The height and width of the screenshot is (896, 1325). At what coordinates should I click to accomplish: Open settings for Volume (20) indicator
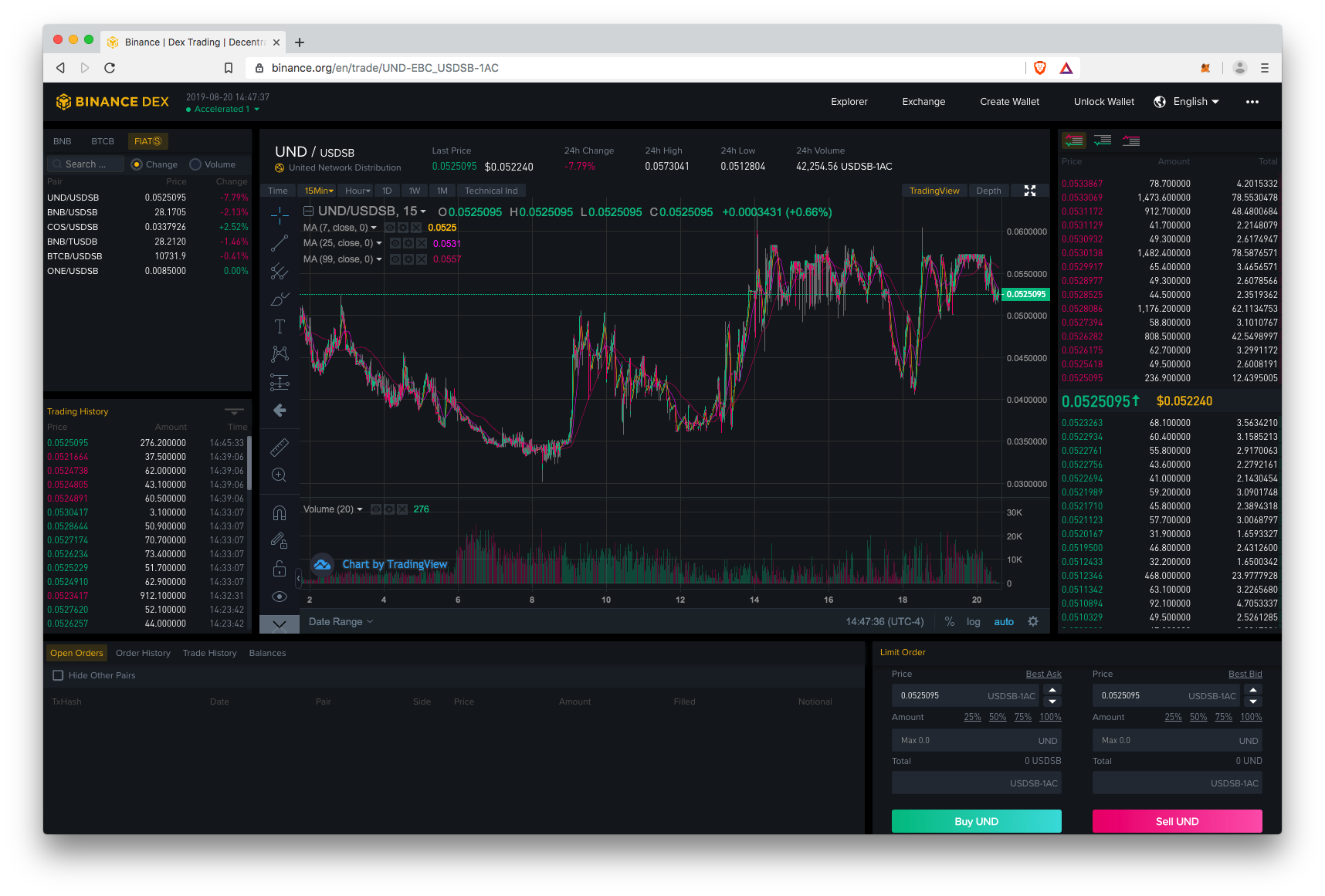point(389,509)
